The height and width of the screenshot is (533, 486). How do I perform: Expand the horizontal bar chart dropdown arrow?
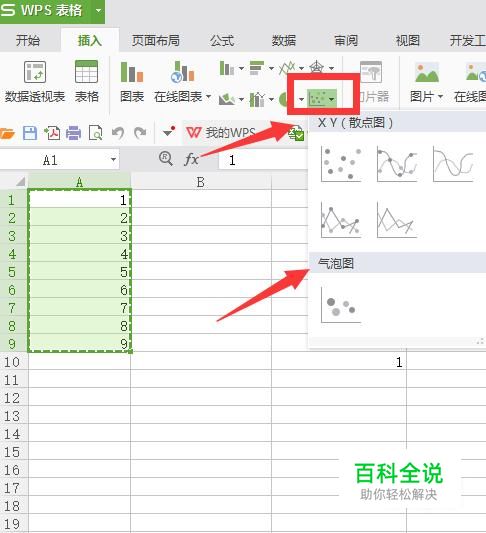tap(271, 68)
